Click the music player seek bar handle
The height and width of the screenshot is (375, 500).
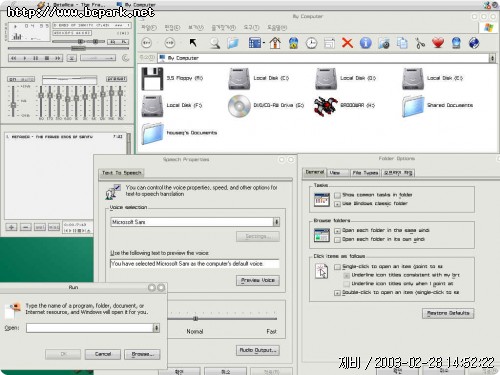tap(79, 49)
